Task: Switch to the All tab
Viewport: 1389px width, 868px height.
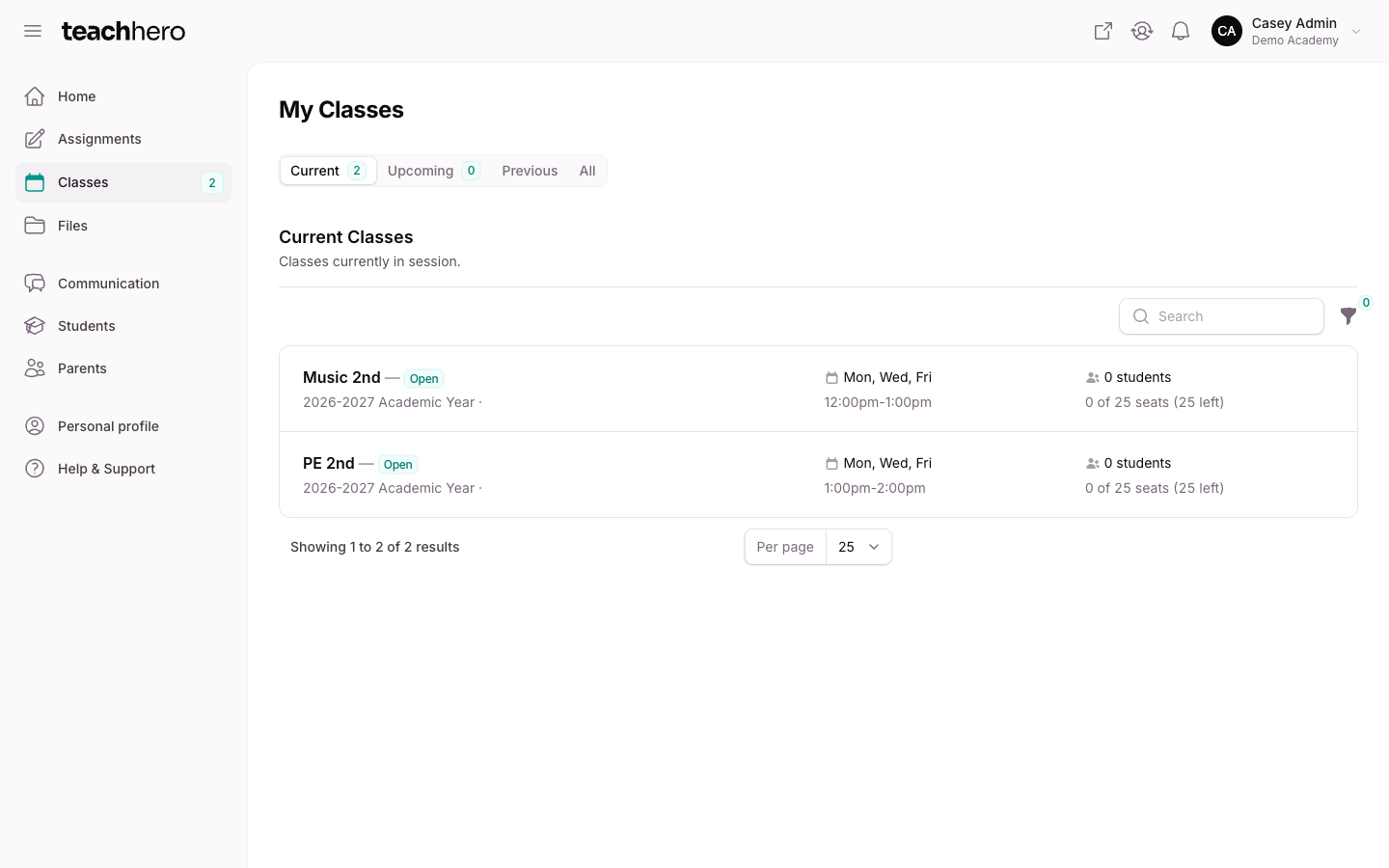Action: coord(587,171)
